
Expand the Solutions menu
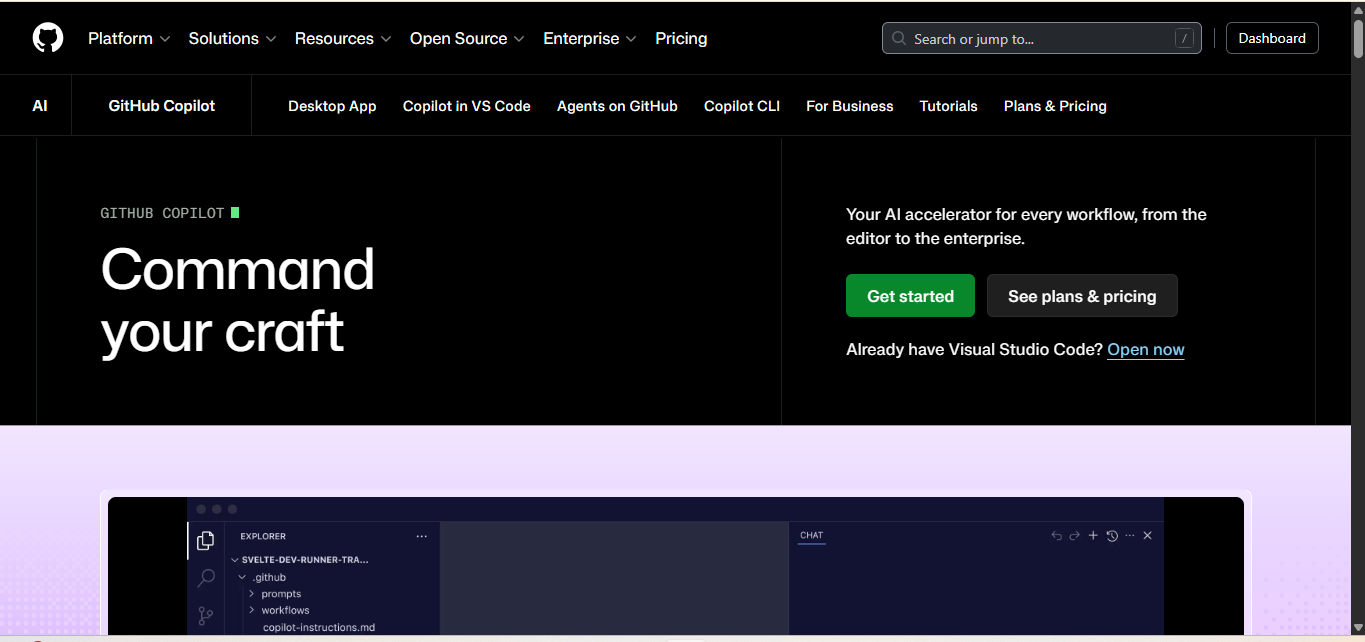point(232,38)
